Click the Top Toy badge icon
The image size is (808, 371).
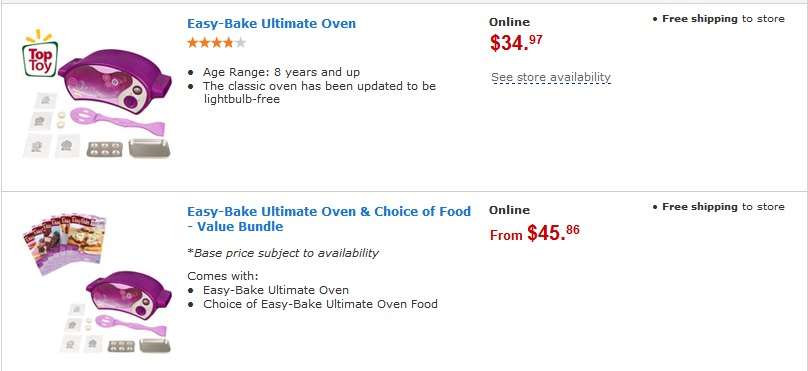coord(40,54)
